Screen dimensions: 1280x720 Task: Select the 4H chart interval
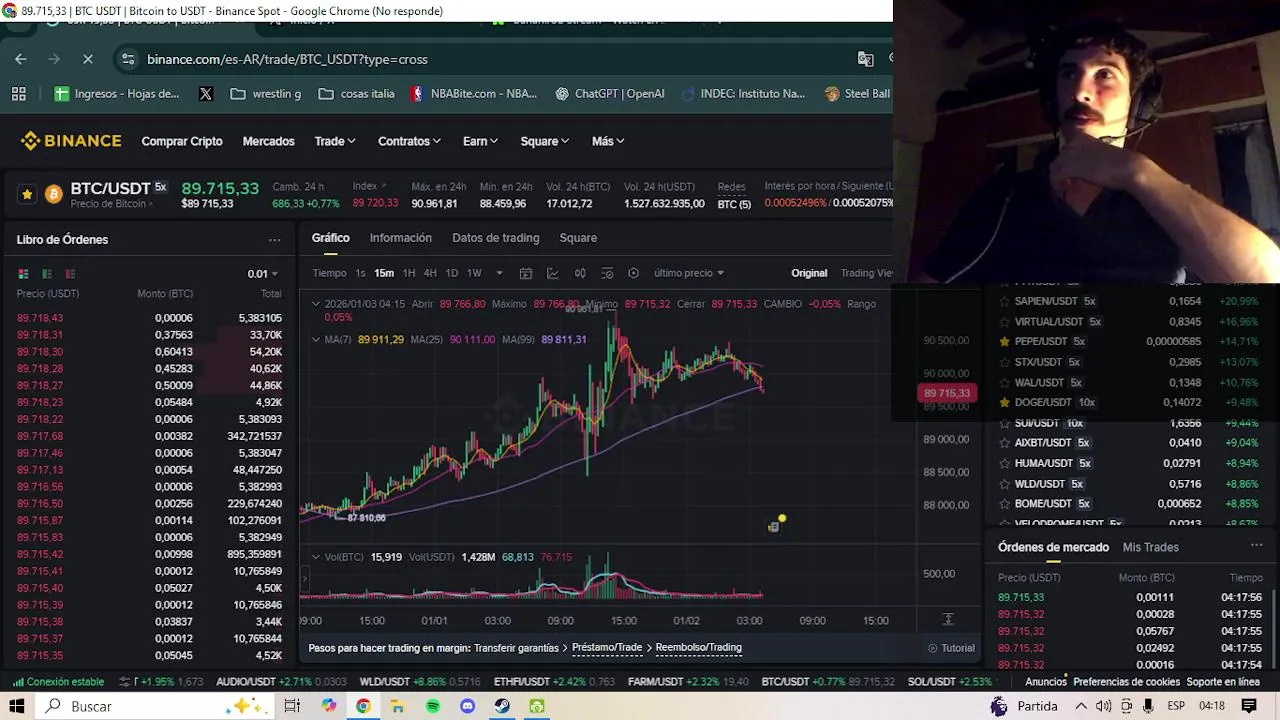point(430,273)
